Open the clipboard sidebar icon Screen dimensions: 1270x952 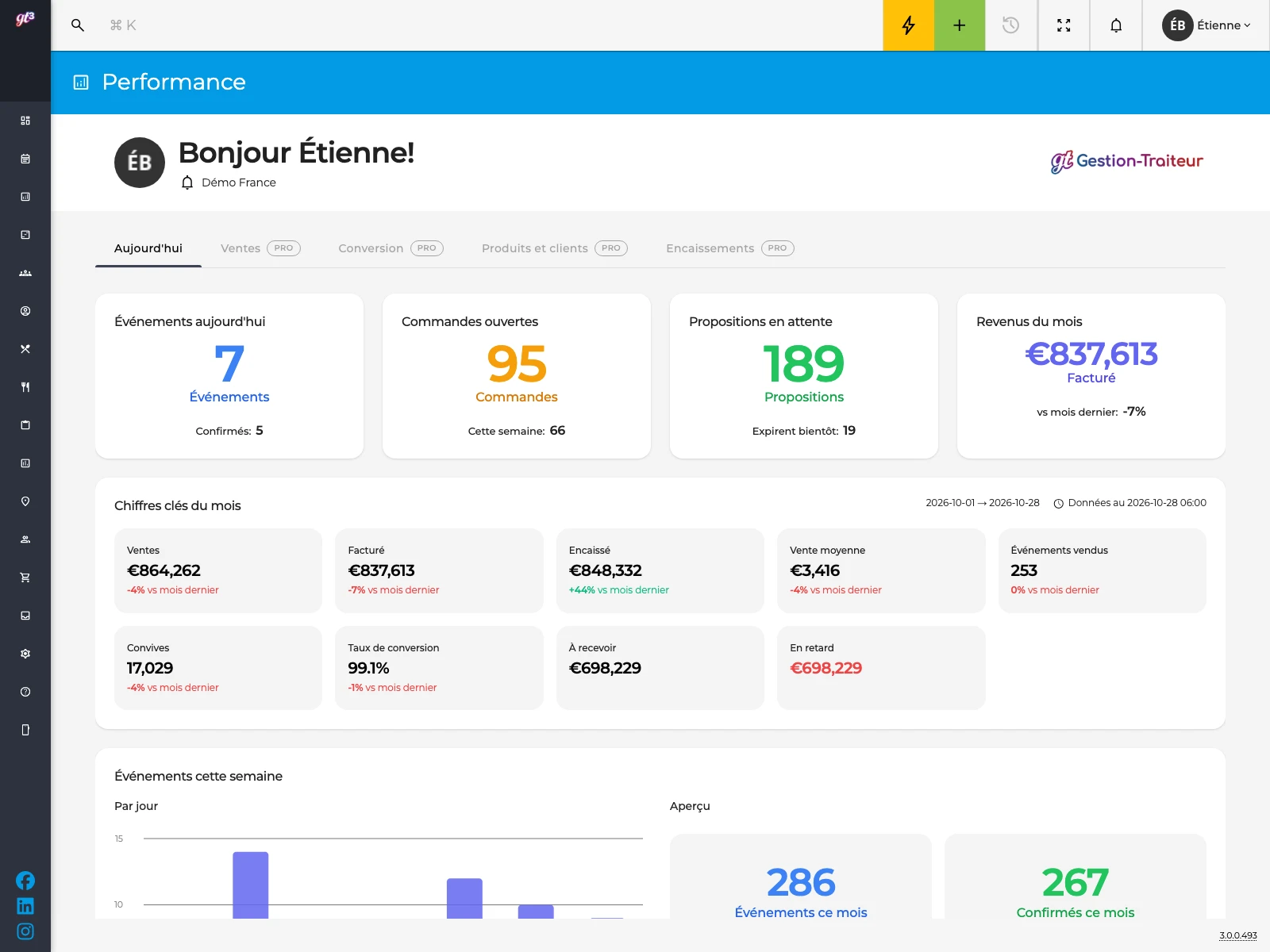point(25,425)
